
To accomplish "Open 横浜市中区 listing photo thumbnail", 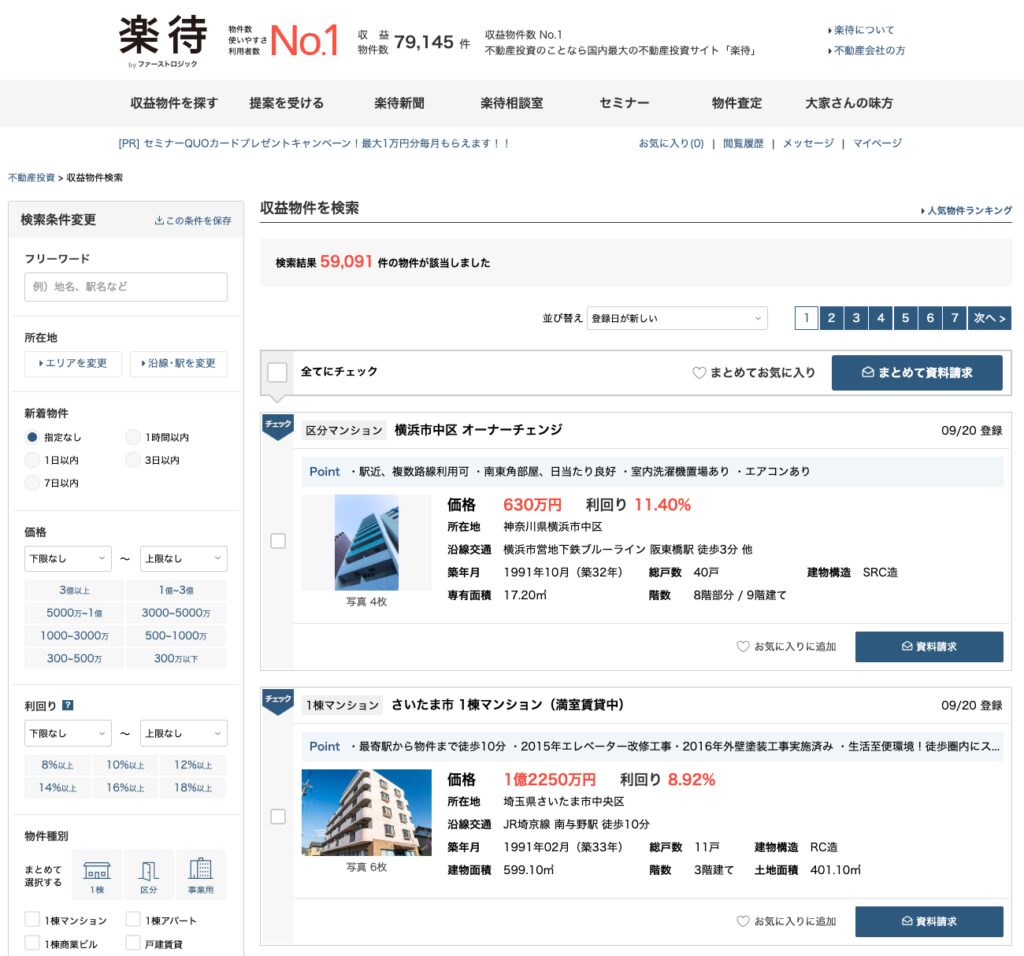I will click(x=366, y=543).
